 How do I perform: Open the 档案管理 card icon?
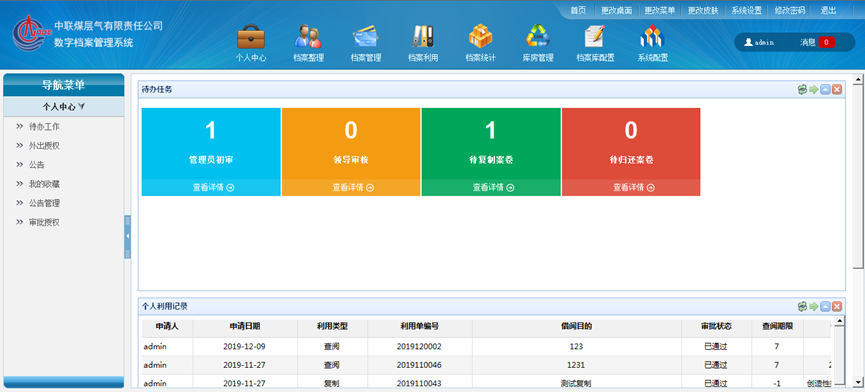pyautogui.click(x=365, y=36)
